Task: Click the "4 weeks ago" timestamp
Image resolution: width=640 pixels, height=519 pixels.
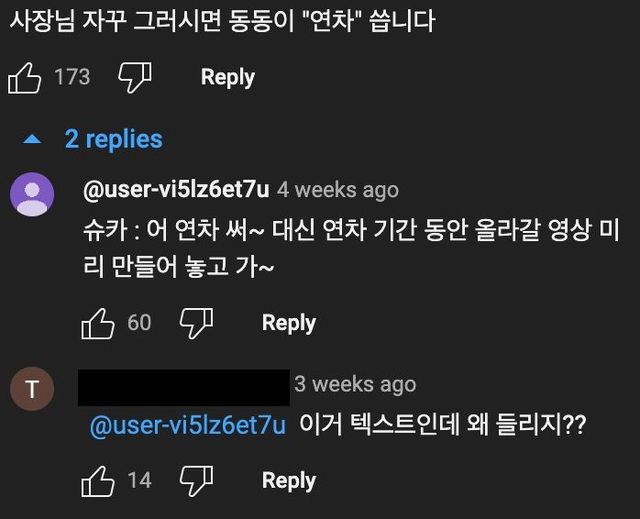Action: click(x=338, y=190)
